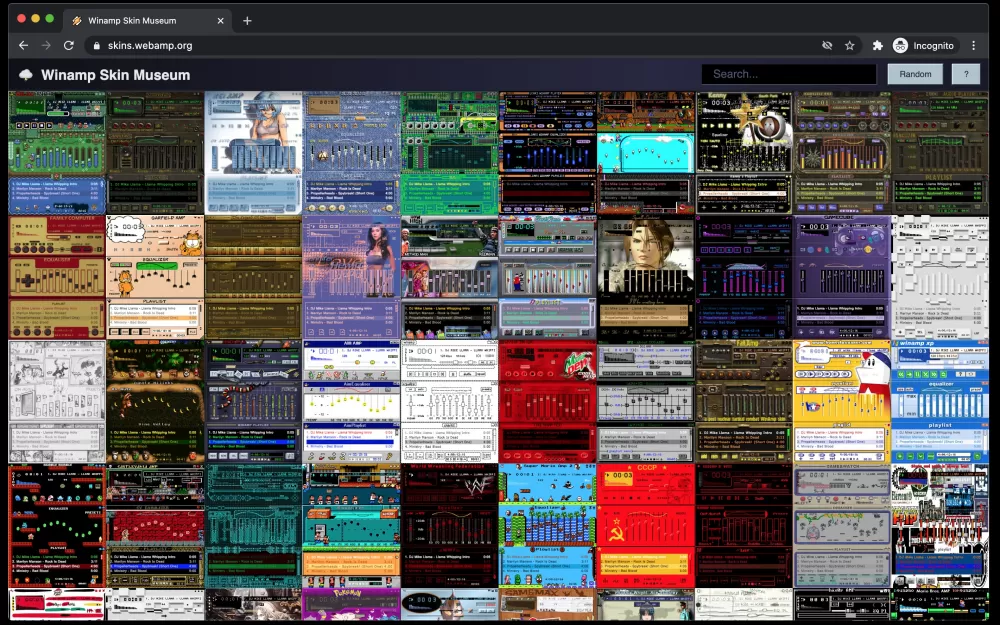Open the teal circuit-pattern skin
The image size is (1000, 625).
pyautogui.click(x=253, y=526)
